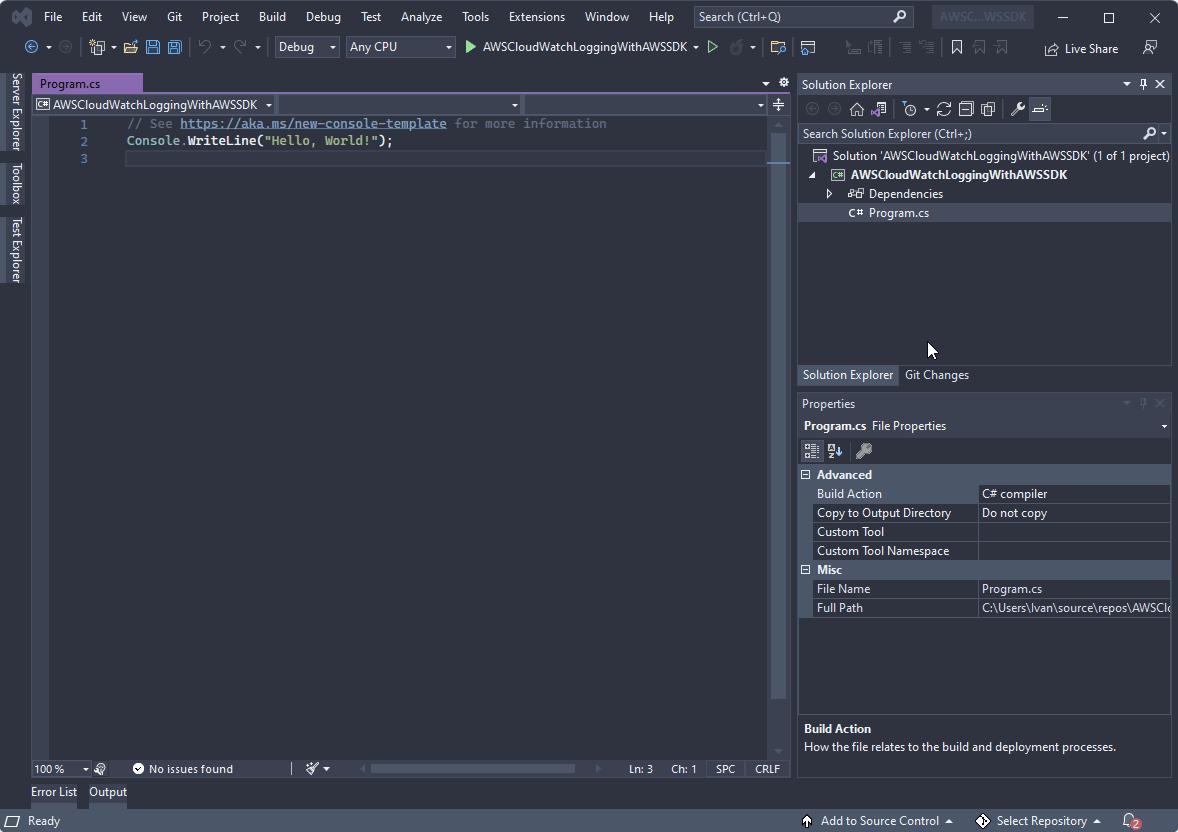The image size is (1178, 832).
Task: Switch to the Git Changes tab
Action: point(937,375)
